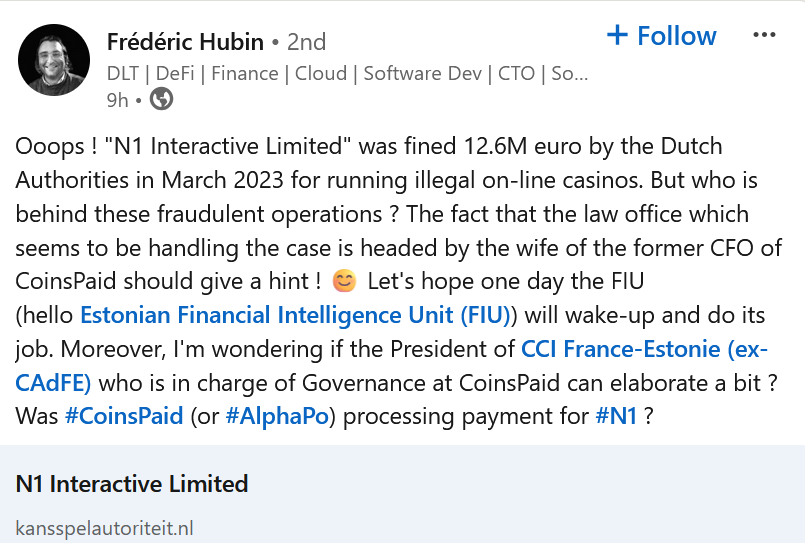Click the plus icon beside Follow
Image resolution: width=805 pixels, height=543 pixels.
pos(617,35)
